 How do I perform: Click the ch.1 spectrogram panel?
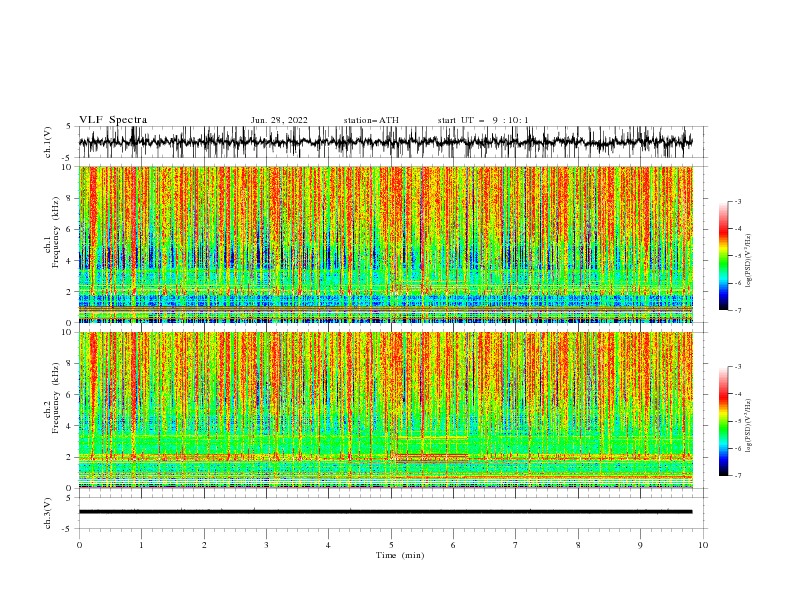point(386,244)
